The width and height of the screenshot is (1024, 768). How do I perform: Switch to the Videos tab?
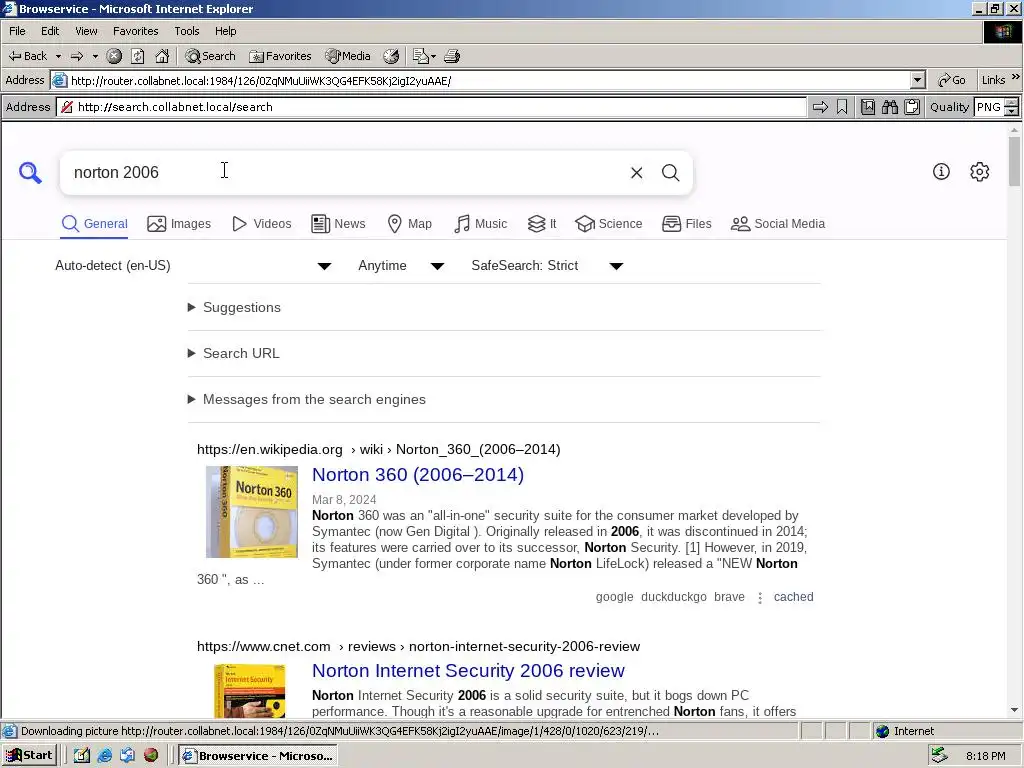262,224
